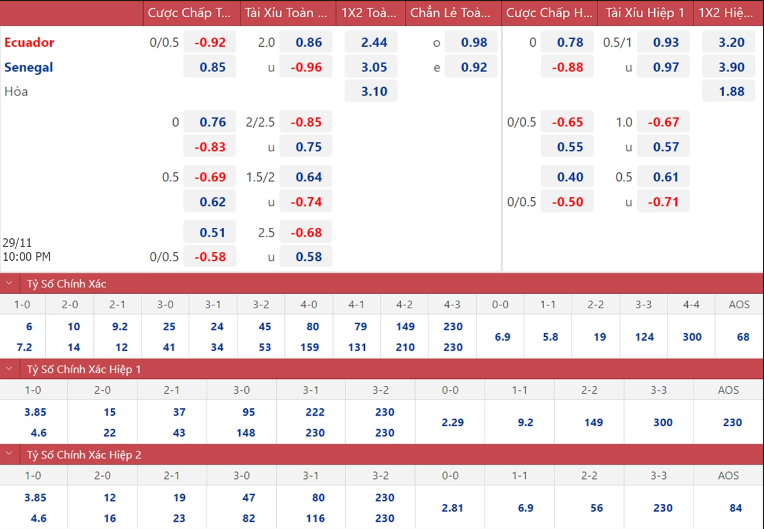764x529 pixels.
Task: Click the Ecuador team name
Action: point(29,42)
